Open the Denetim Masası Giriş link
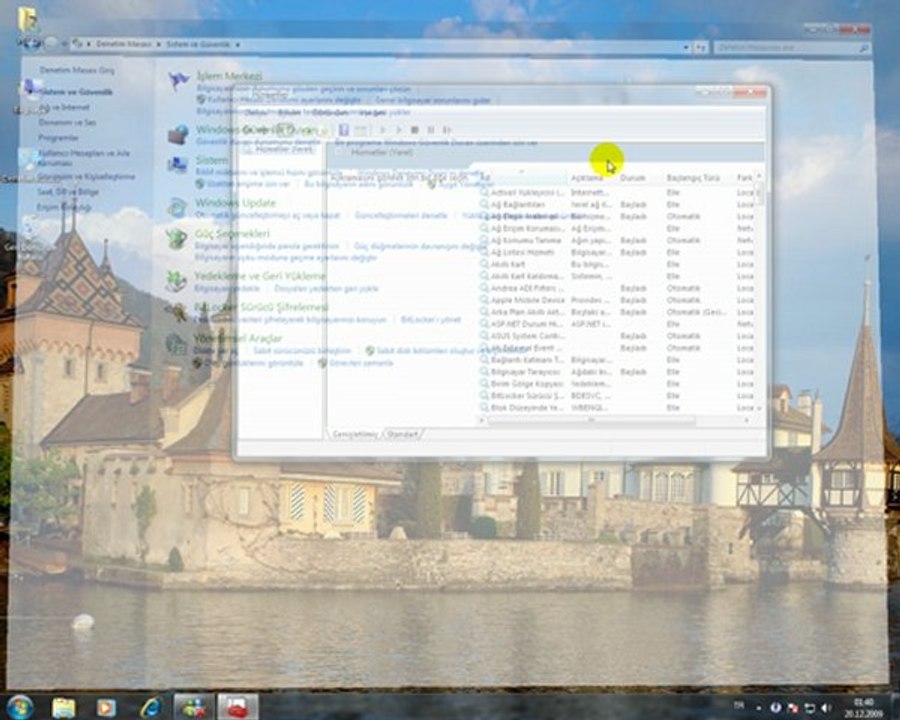 77,70
